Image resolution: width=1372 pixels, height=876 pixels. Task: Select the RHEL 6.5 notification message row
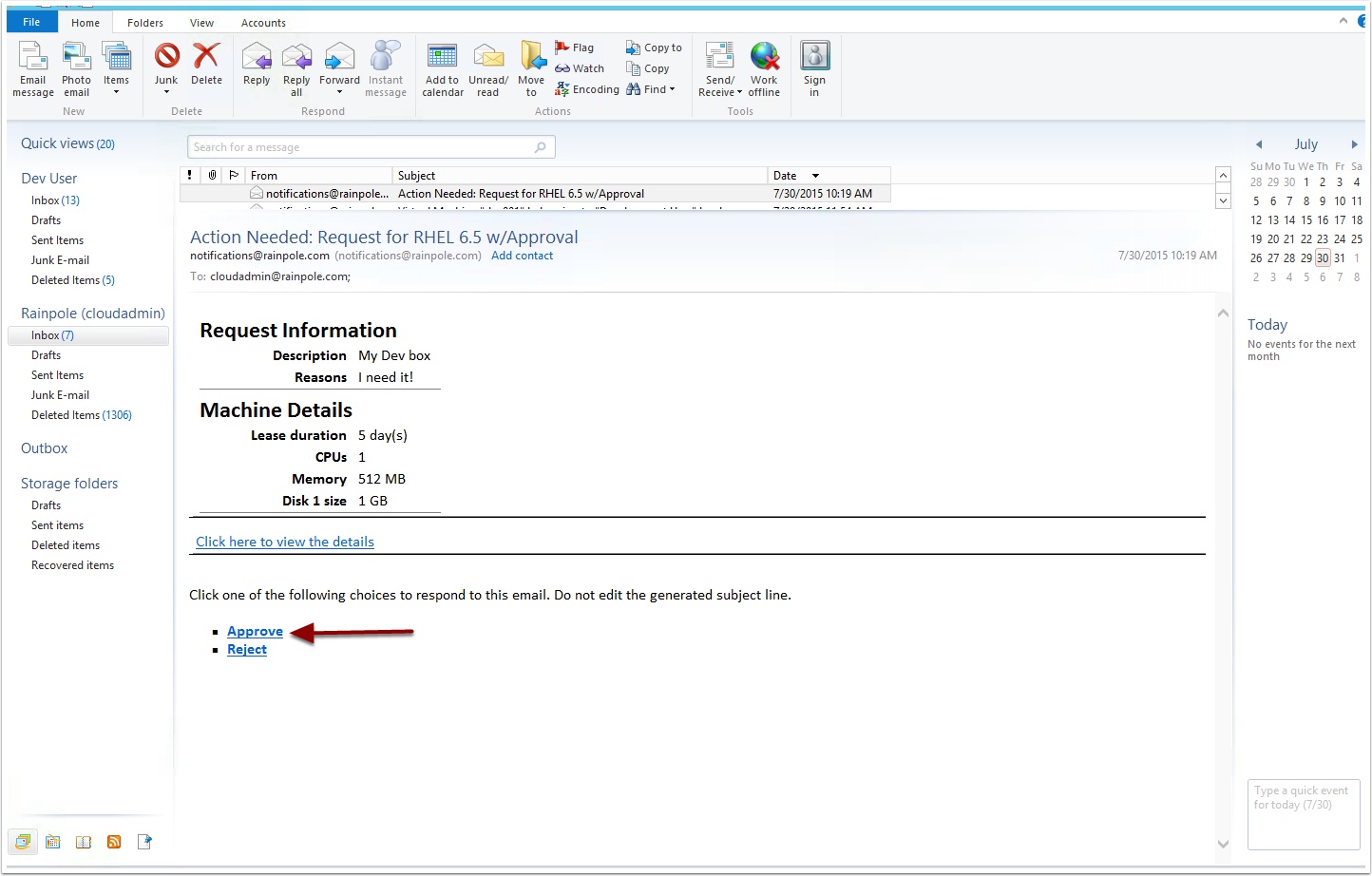[x=535, y=193]
